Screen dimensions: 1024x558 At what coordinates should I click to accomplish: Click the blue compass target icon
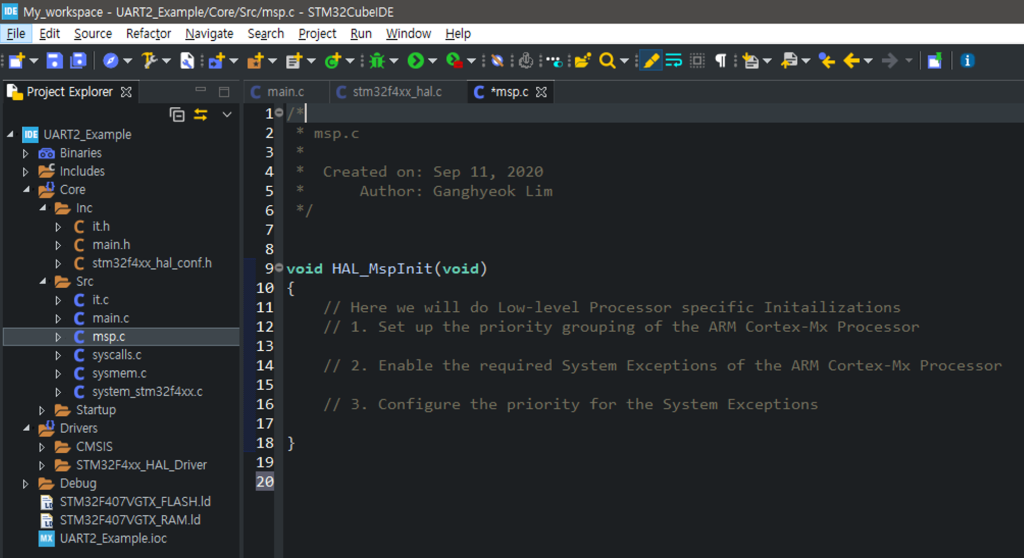[110, 61]
